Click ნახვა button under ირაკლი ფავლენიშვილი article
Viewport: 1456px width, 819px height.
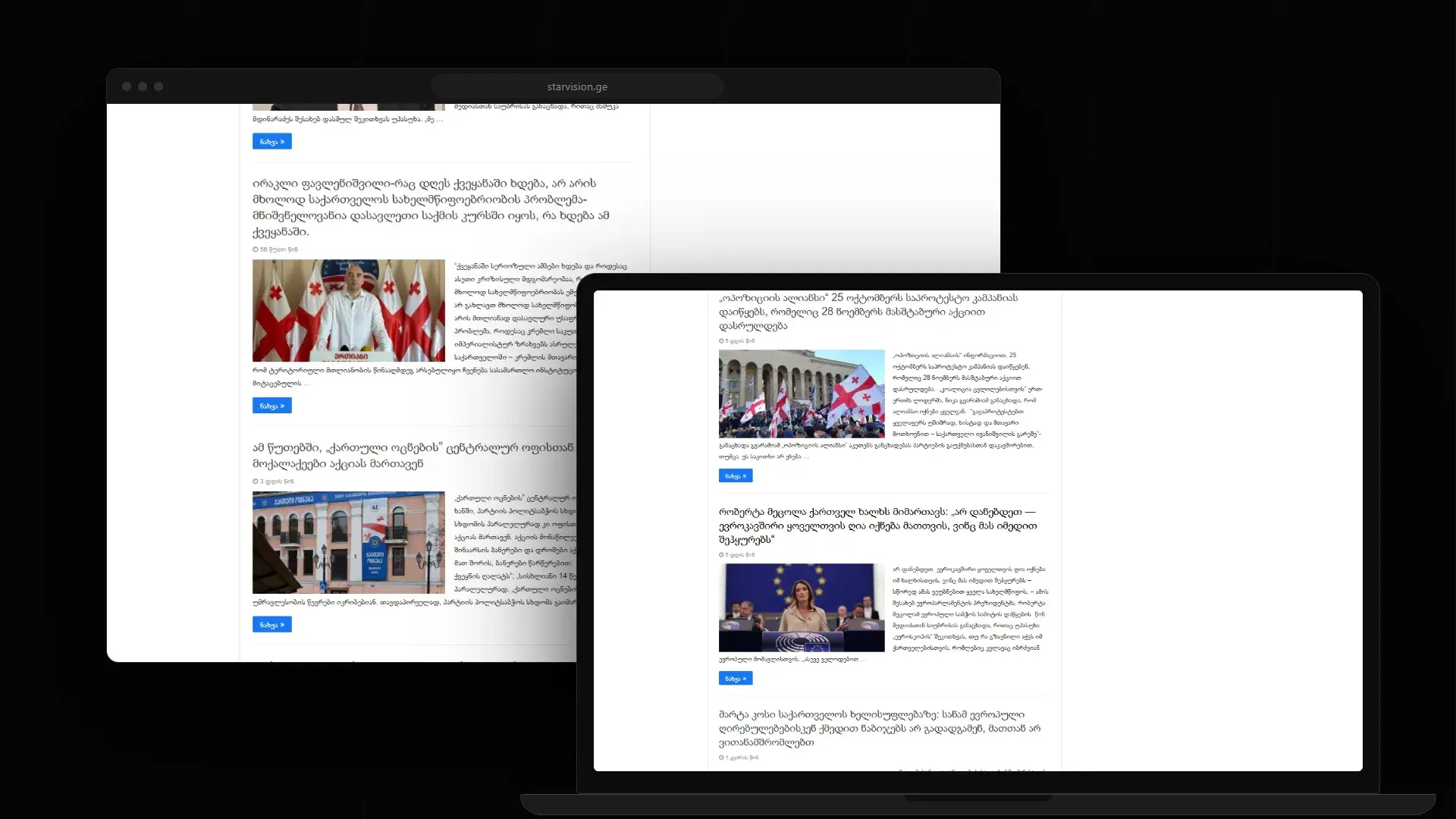[272, 406]
